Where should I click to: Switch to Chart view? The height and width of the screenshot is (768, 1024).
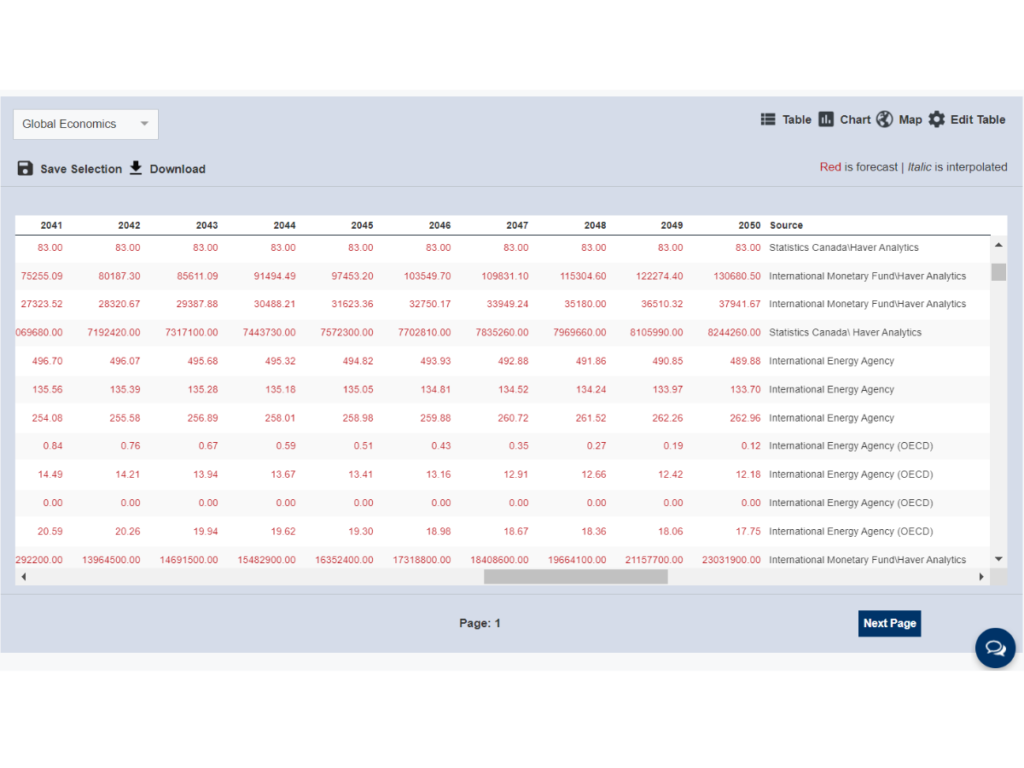coord(855,119)
